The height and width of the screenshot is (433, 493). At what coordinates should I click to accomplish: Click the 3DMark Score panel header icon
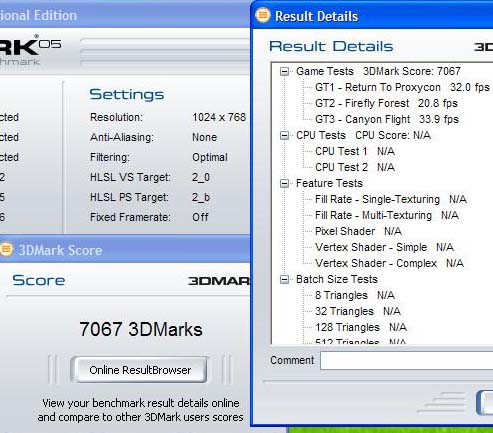click(x=6, y=249)
